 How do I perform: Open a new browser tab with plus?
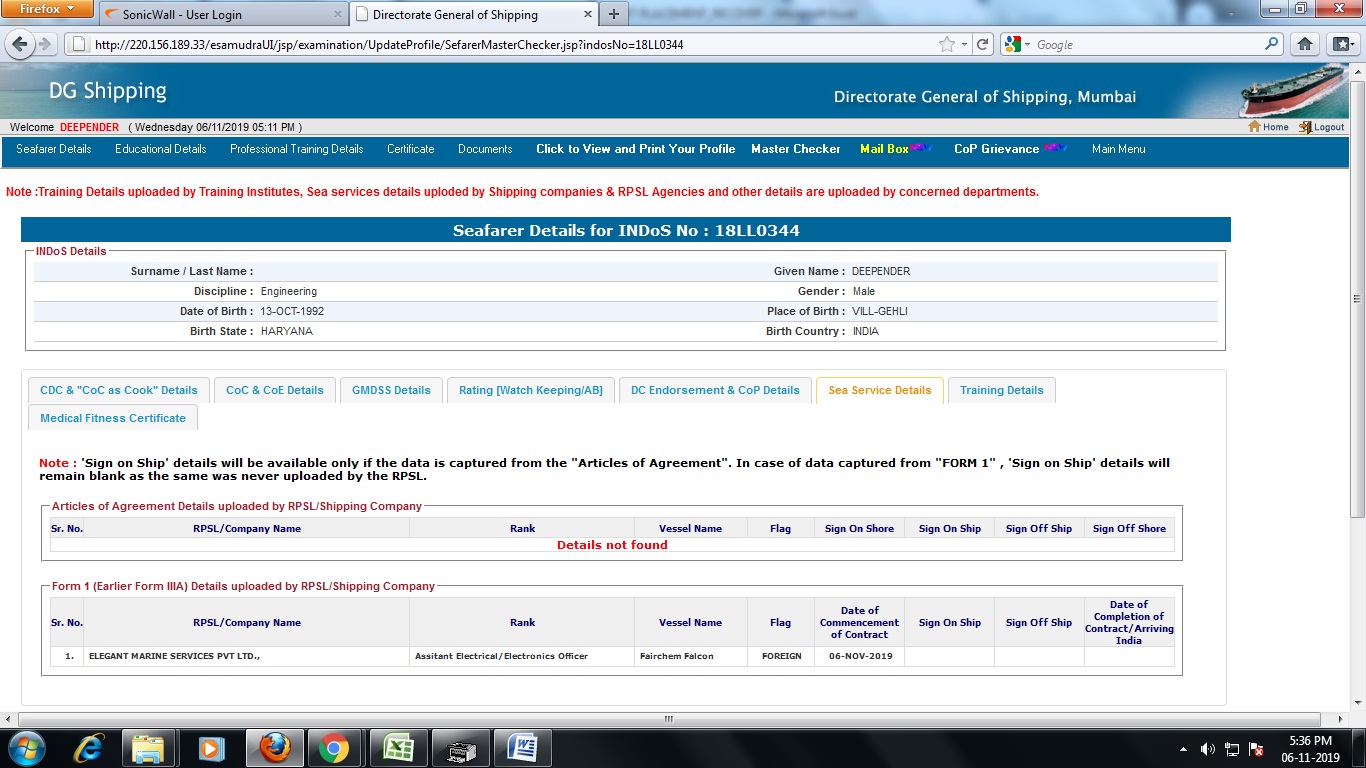tap(613, 14)
